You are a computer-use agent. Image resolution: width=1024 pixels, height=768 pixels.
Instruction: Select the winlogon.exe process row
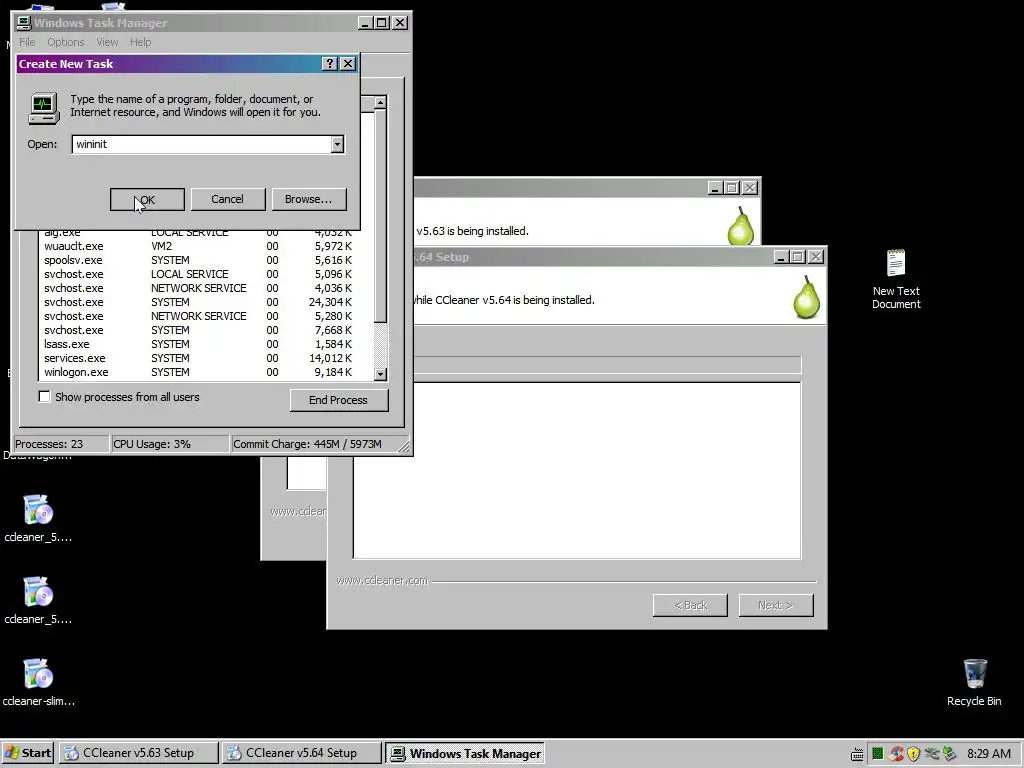[x=206, y=372]
